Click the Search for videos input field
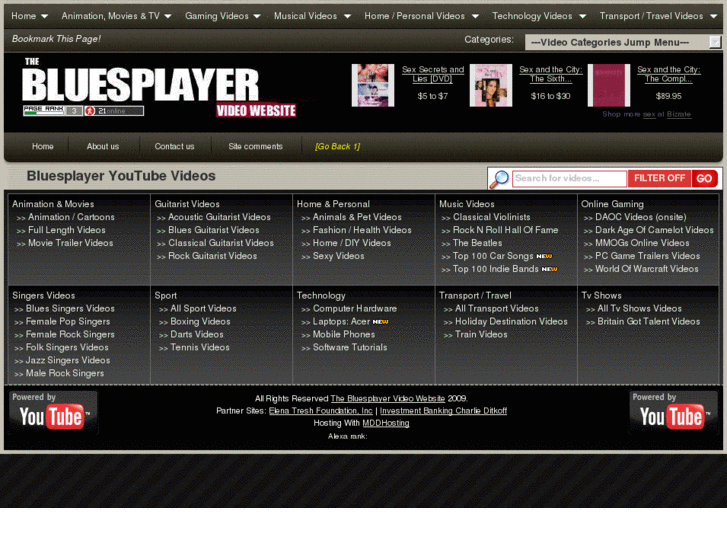727x545 pixels. tap(569, 179)
